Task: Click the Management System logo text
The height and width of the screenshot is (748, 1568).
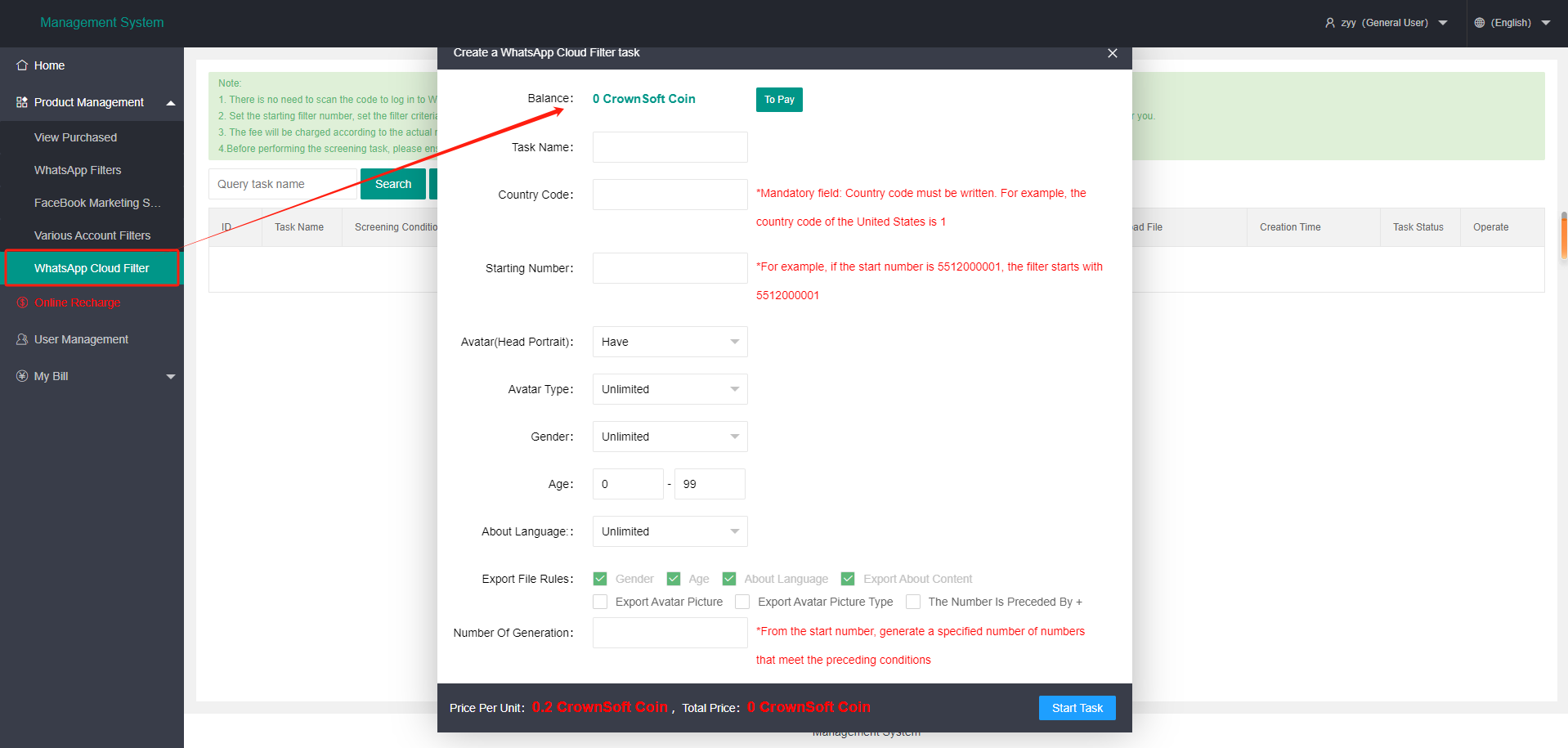Action: click(x=102, y=23)
